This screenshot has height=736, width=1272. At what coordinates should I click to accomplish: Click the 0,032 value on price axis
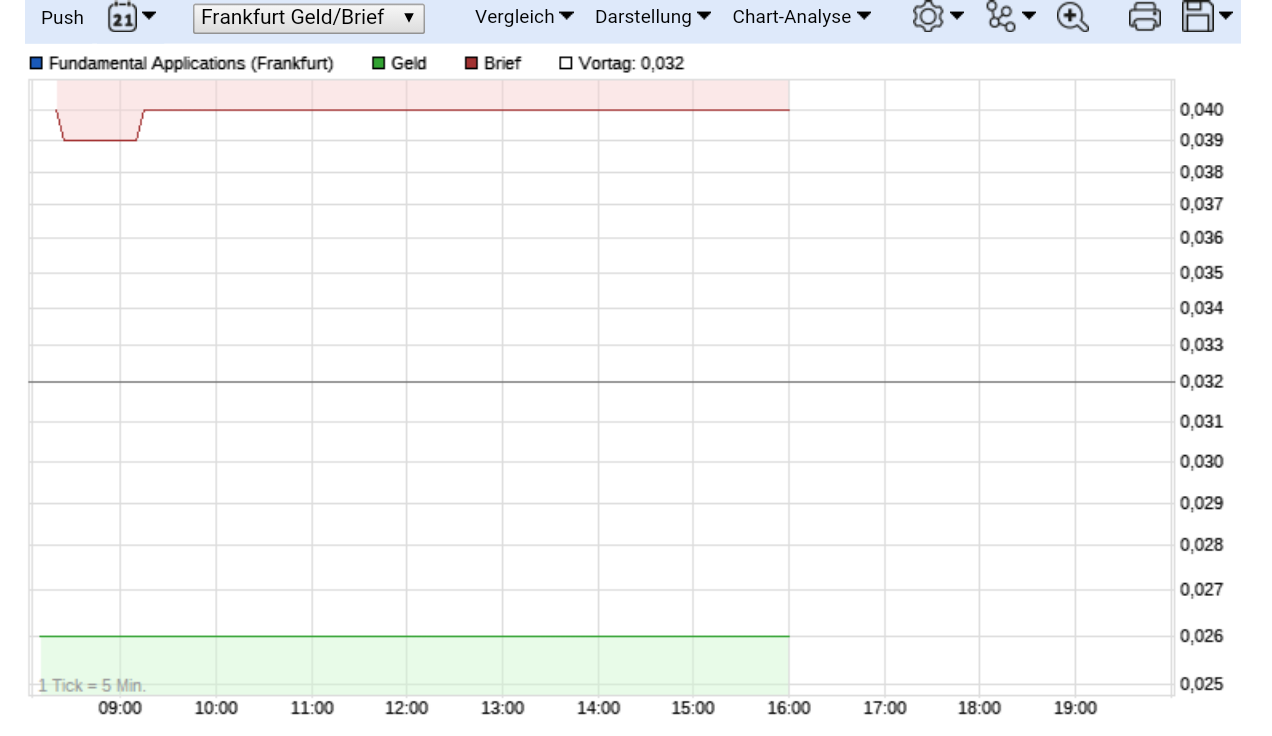coord(1201,382)
